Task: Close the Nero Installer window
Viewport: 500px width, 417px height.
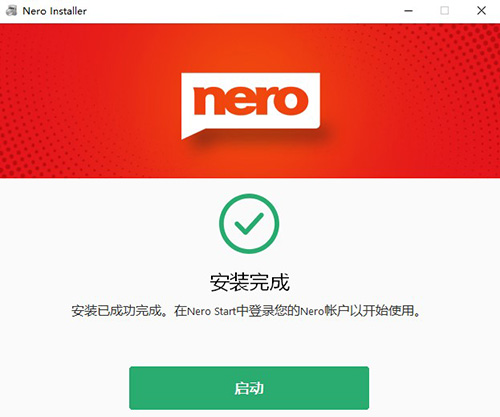Action: [x=481, y=11]
